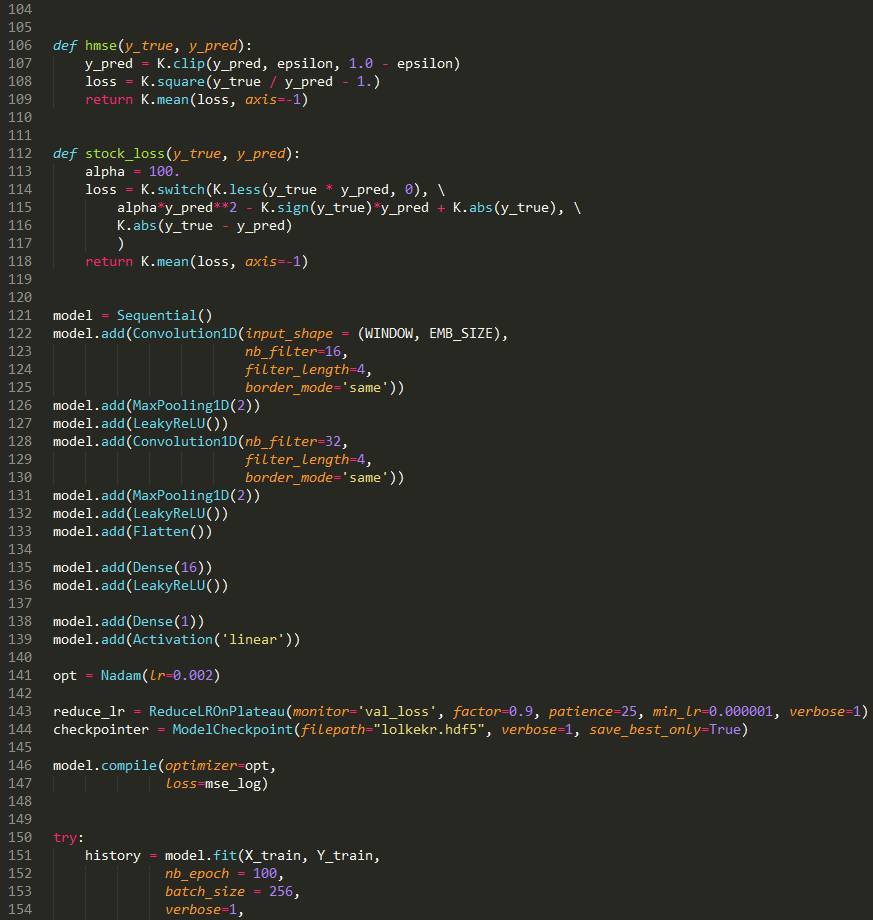The image size is (873, 920).
Task: Click the 'K.clip' call
Action: [181, 63]
